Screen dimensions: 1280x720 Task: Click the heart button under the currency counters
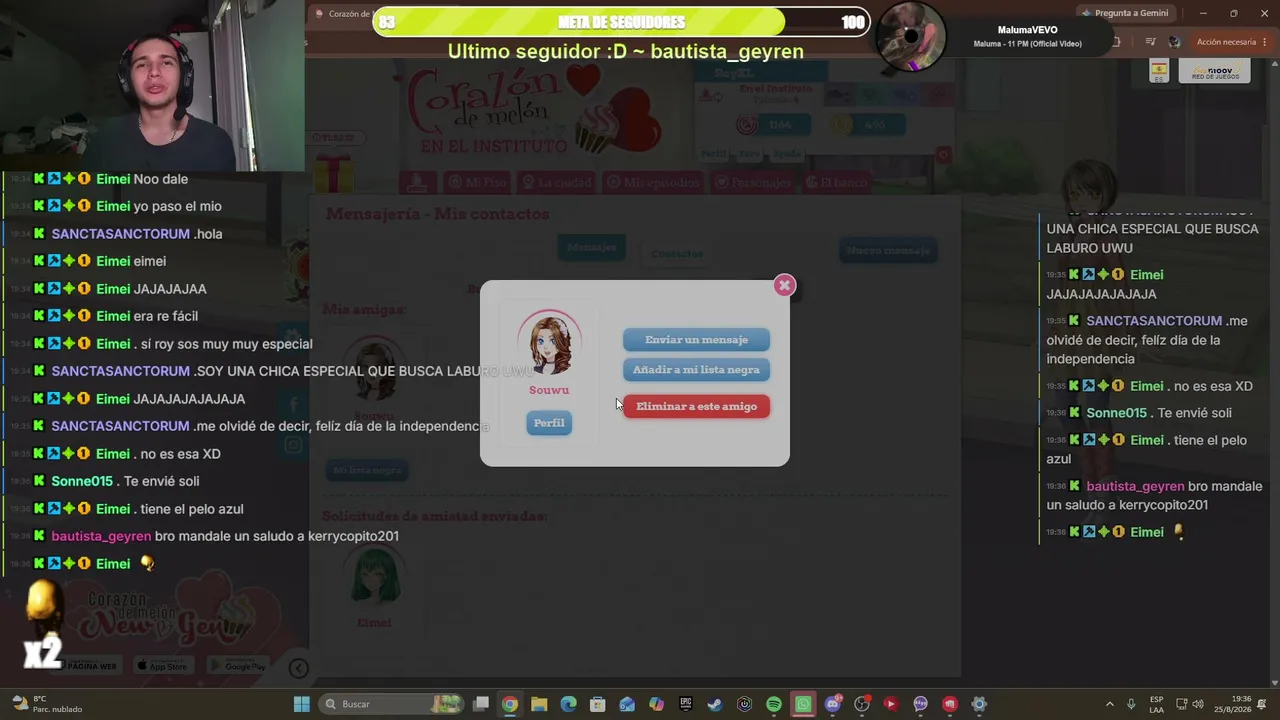[x=942, y=155]
